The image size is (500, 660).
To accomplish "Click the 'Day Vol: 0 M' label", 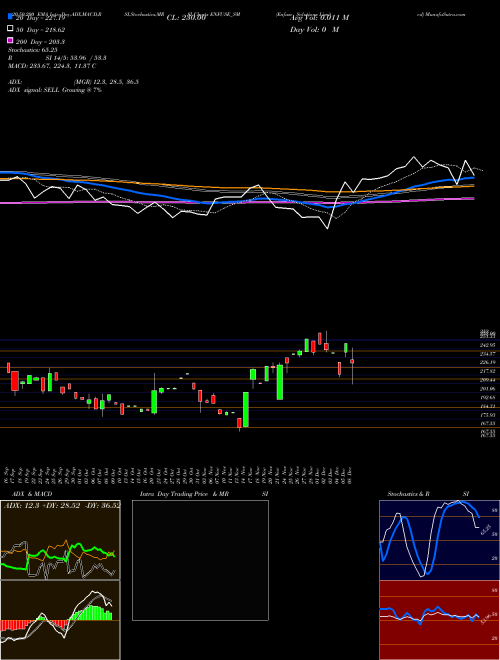I will point(314,30).
